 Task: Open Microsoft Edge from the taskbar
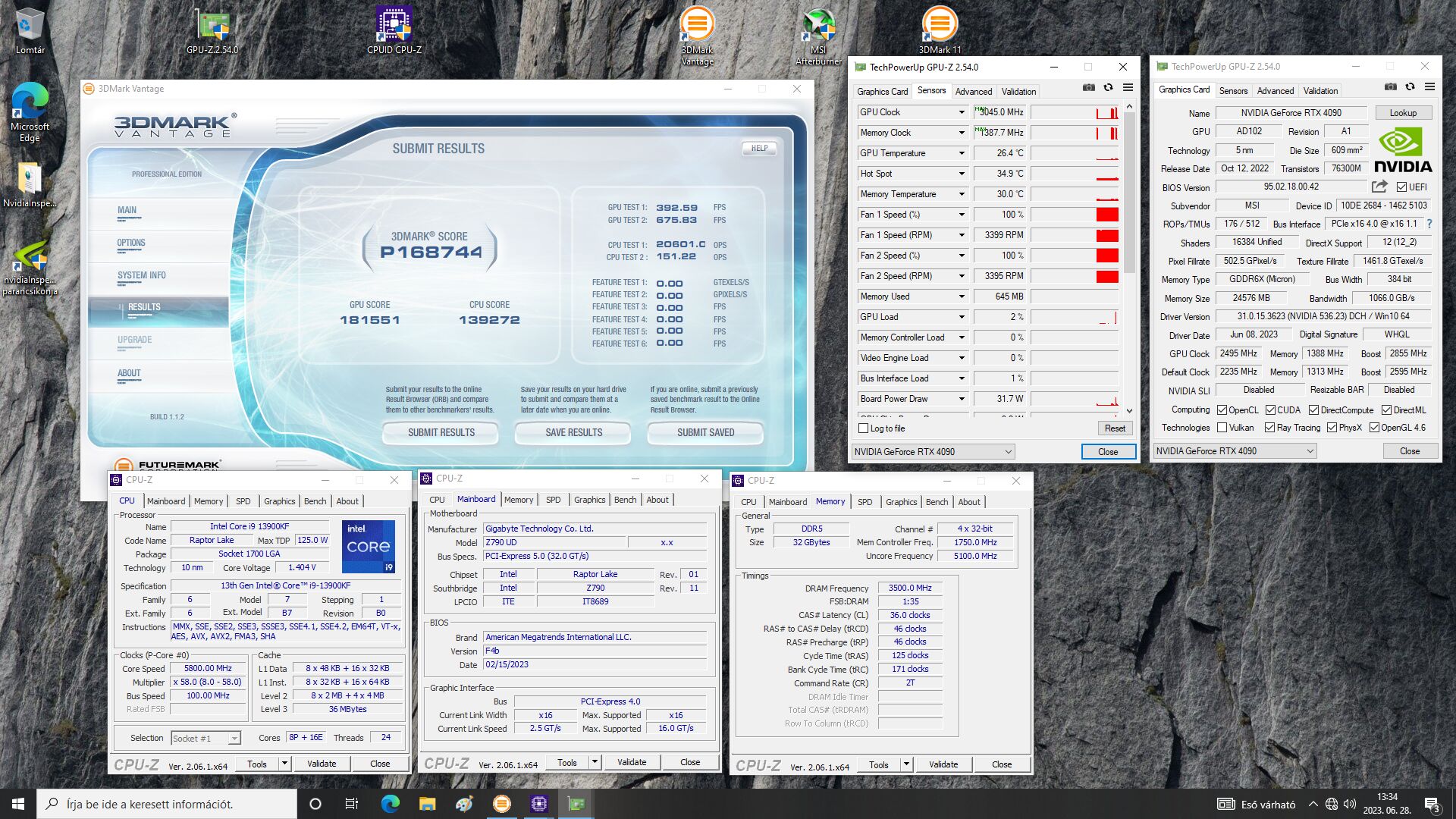pyautogui.click(x=390, y=804)
